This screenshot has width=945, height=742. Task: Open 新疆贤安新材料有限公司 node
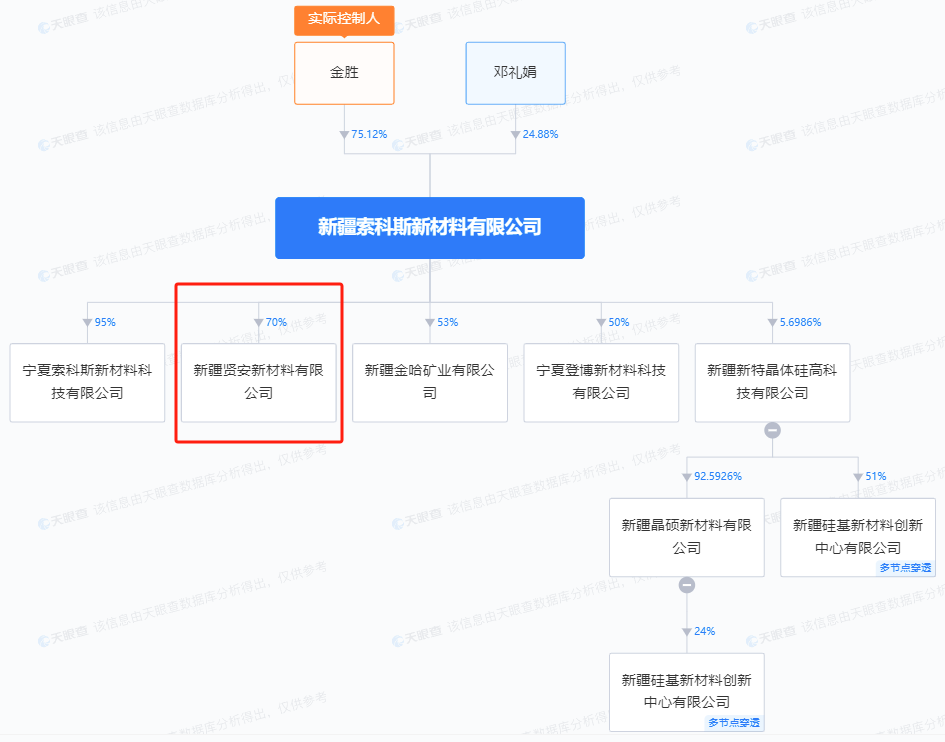(x=259, y=383)
